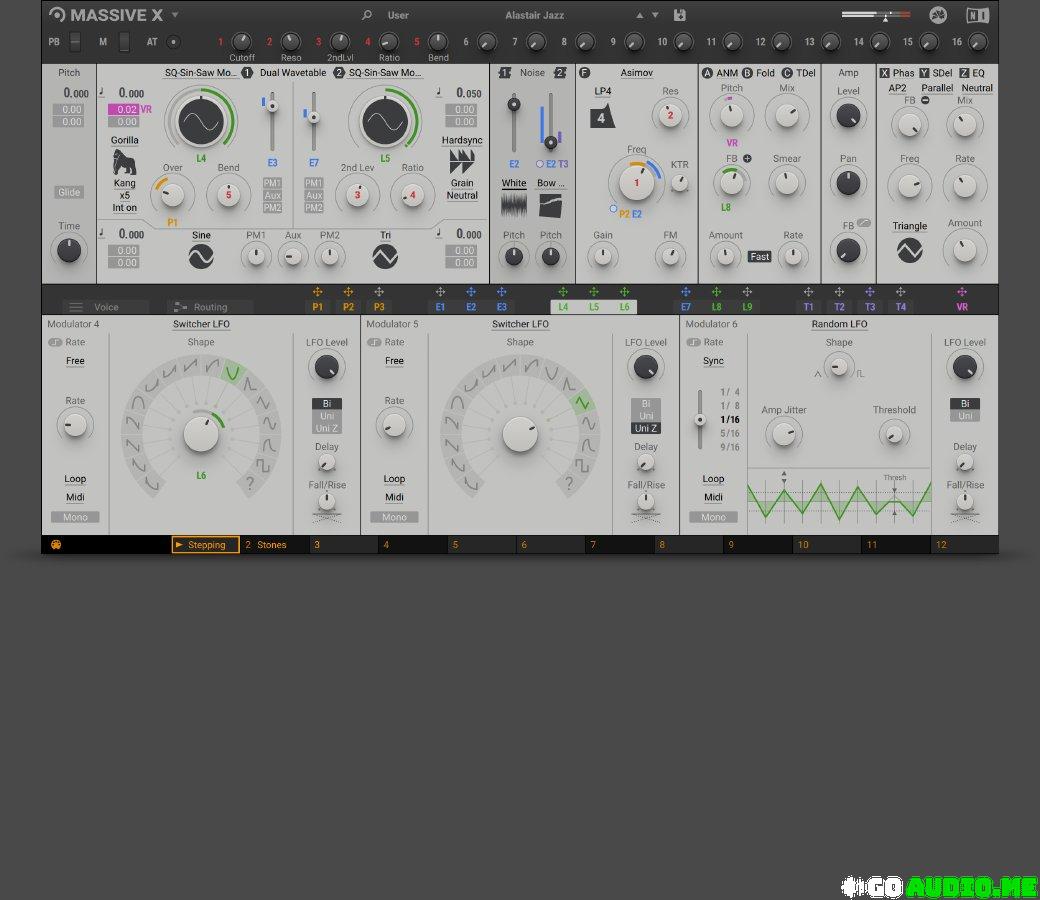Click the Alastair Jazz preset name

tap(535, 15)
